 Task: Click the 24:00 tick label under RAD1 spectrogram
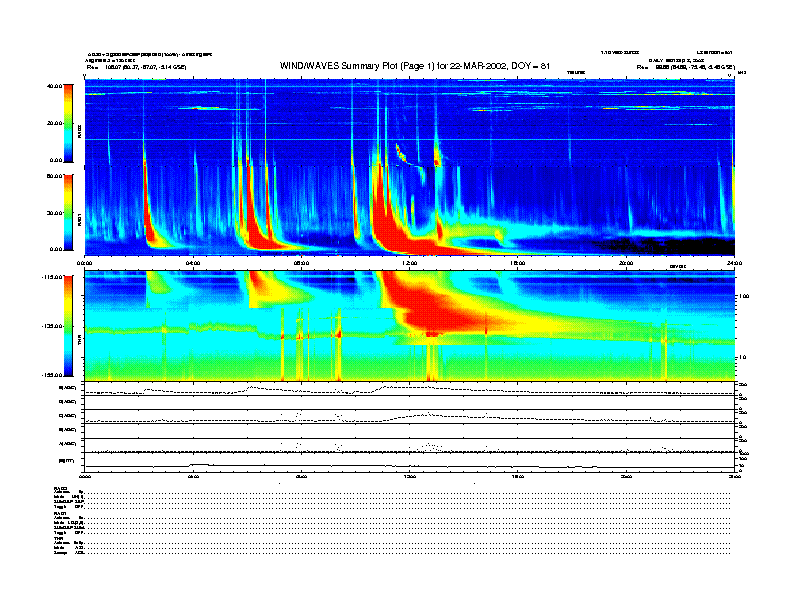(x=734, y=263)
